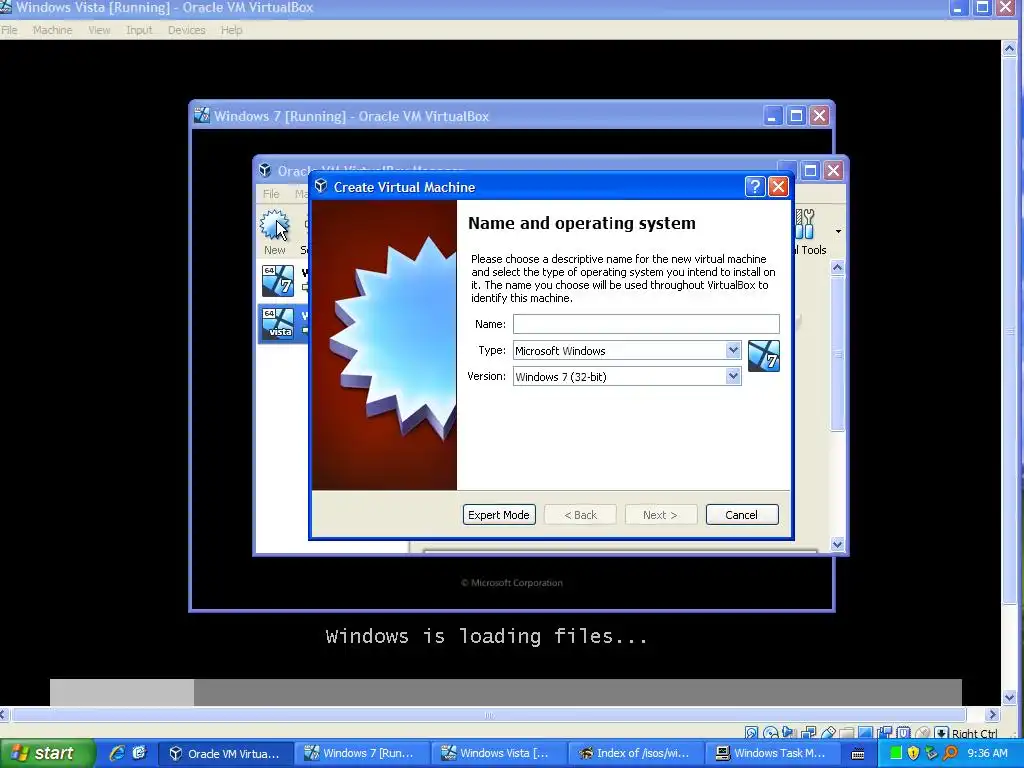Click the help question mark button

[754, 187]
